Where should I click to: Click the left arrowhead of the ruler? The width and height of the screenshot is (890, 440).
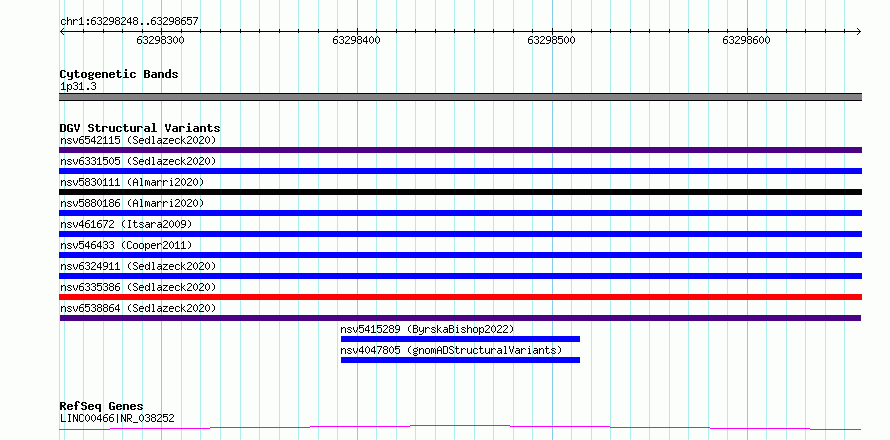[x=62, y=31]
